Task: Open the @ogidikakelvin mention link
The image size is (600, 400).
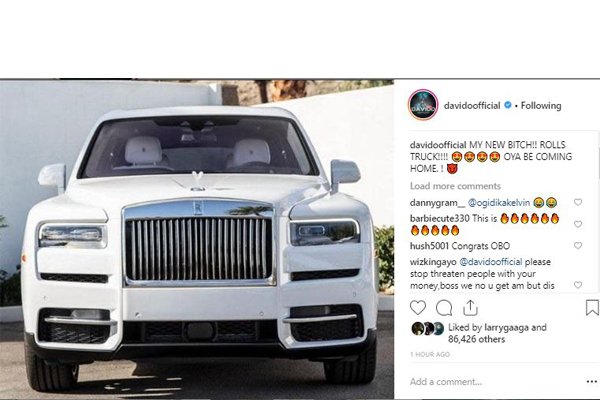Action: [x=499, y=202]
